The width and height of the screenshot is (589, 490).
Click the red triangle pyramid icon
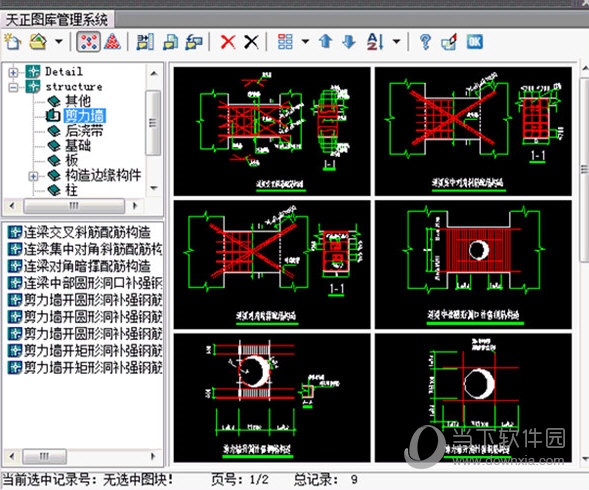click(112, 42)
